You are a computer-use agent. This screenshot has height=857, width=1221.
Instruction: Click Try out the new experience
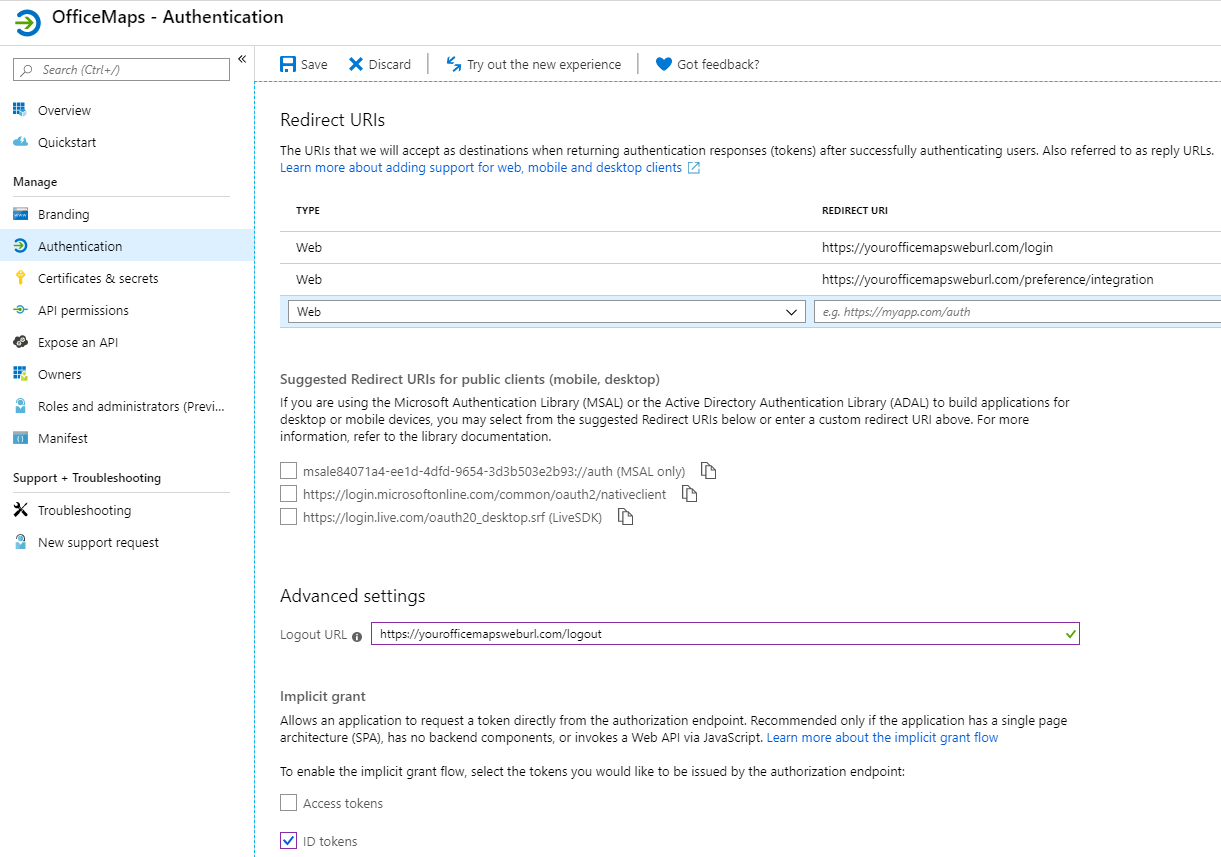[x=533, y=64]
